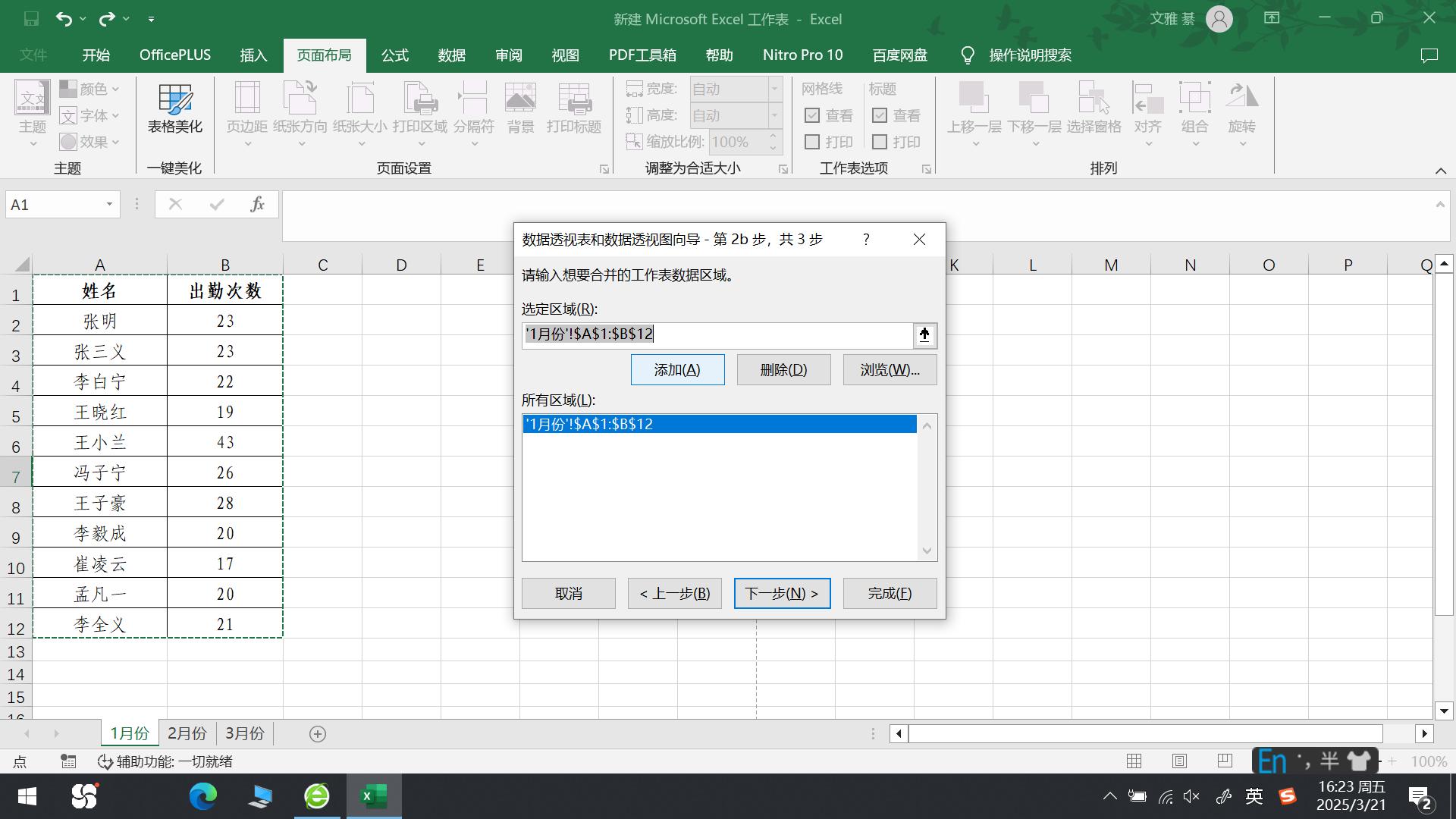The image size is (1456, 819).
Task: Uncheck 网格线 查看 gridlines view checkbox
Action: click(x=813, y=115)
